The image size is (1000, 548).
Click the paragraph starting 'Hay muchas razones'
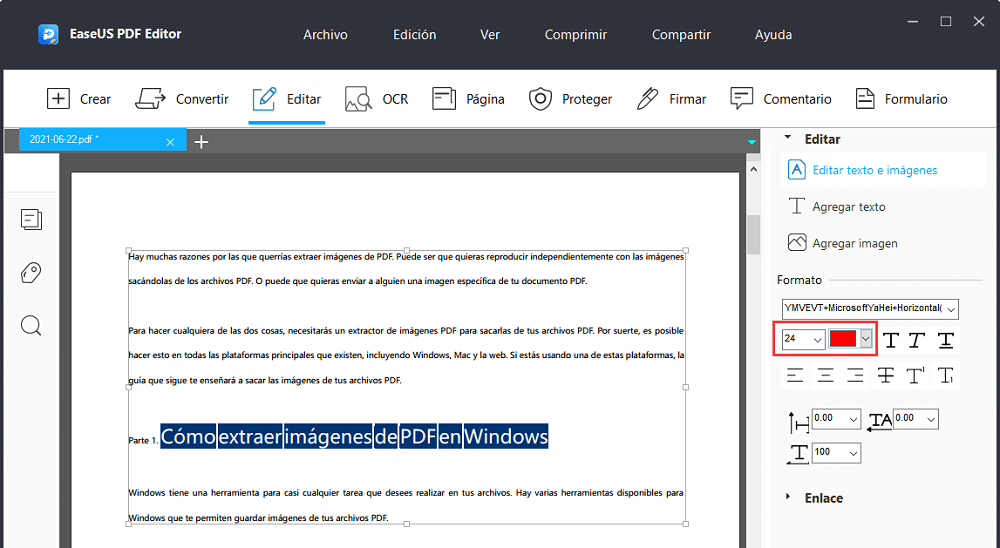pyautogui.click(x=406, y=269)
